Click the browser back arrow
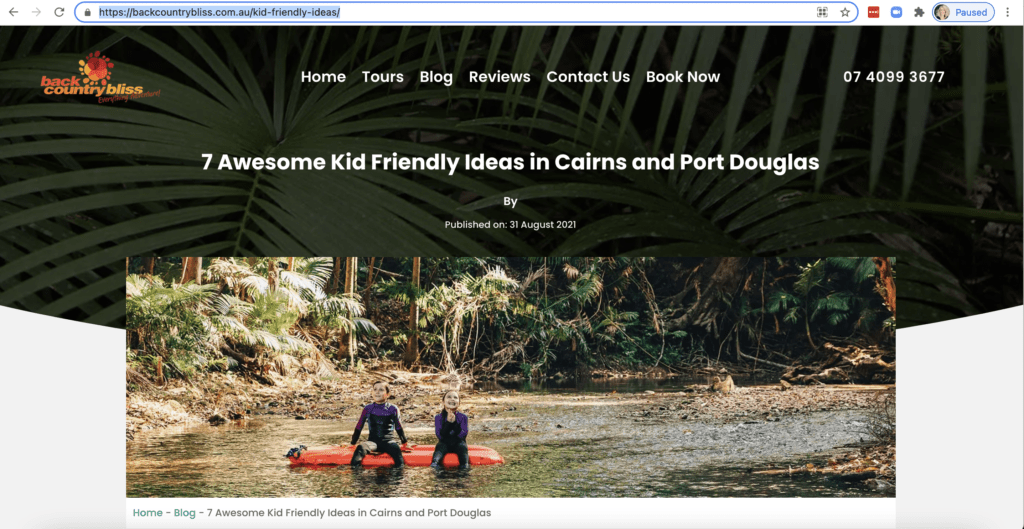 click(13, 12)
